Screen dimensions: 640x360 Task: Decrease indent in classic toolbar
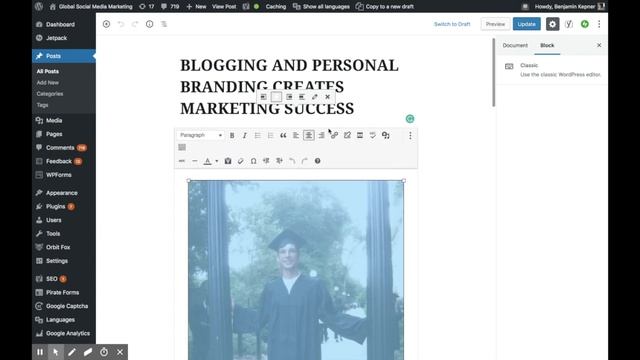point(266,161)
